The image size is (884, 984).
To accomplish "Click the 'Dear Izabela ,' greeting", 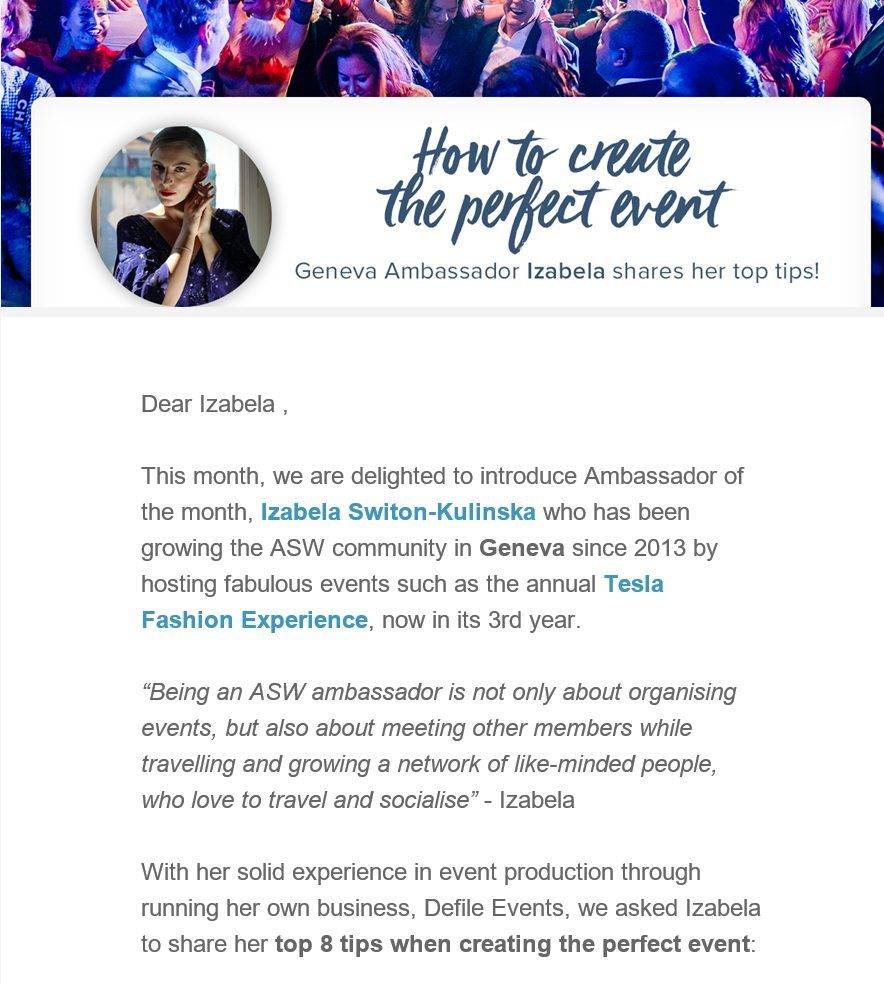I will 215,404.
